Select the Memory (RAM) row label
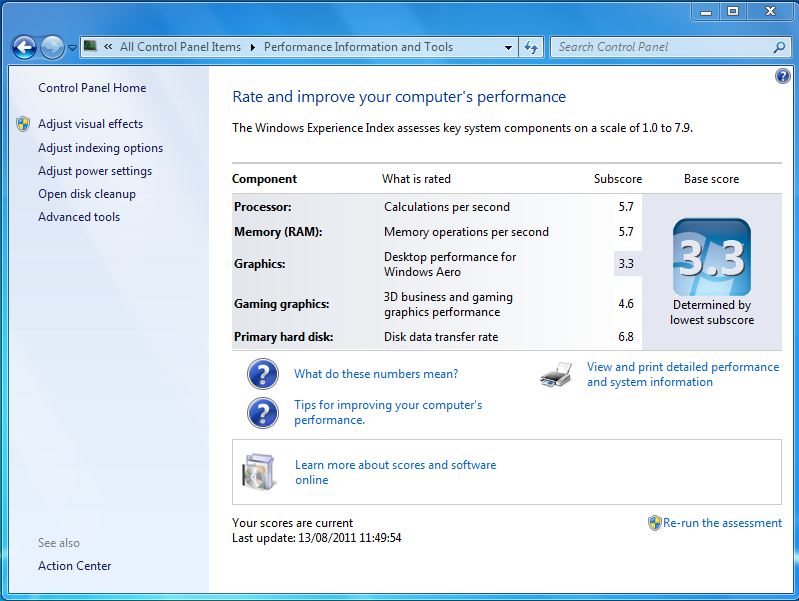This screenshot has height=601, width=799. point(278,232)
